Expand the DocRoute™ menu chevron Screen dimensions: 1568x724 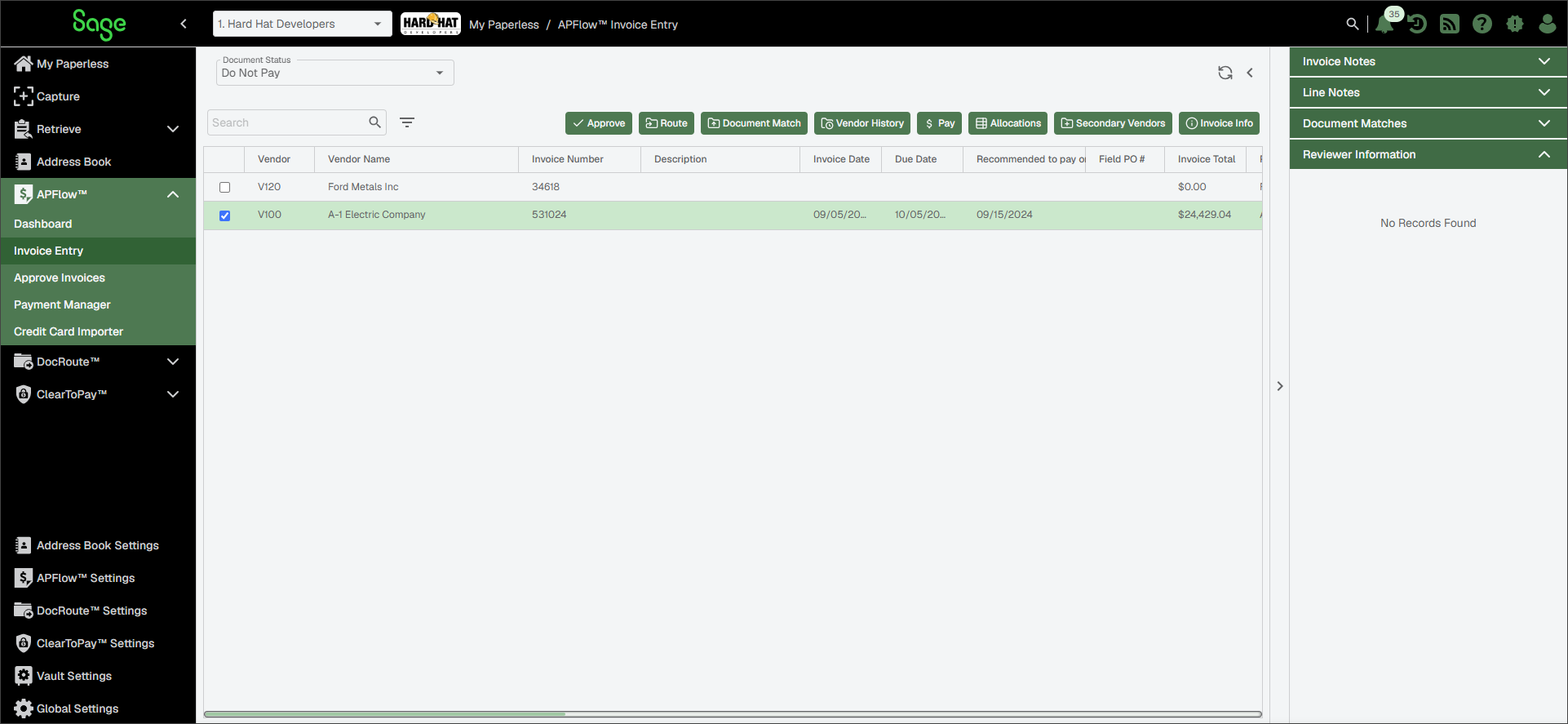[173, 362]
